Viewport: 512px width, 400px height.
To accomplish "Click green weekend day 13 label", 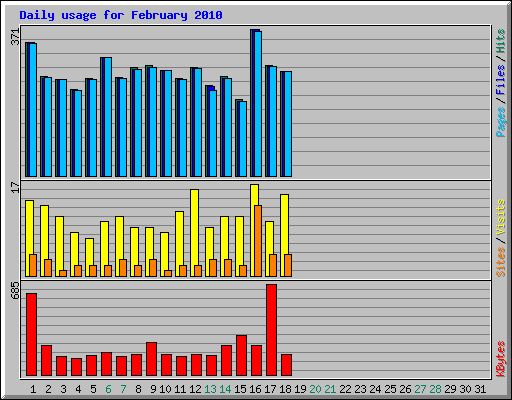I will (x=210, y=389).
